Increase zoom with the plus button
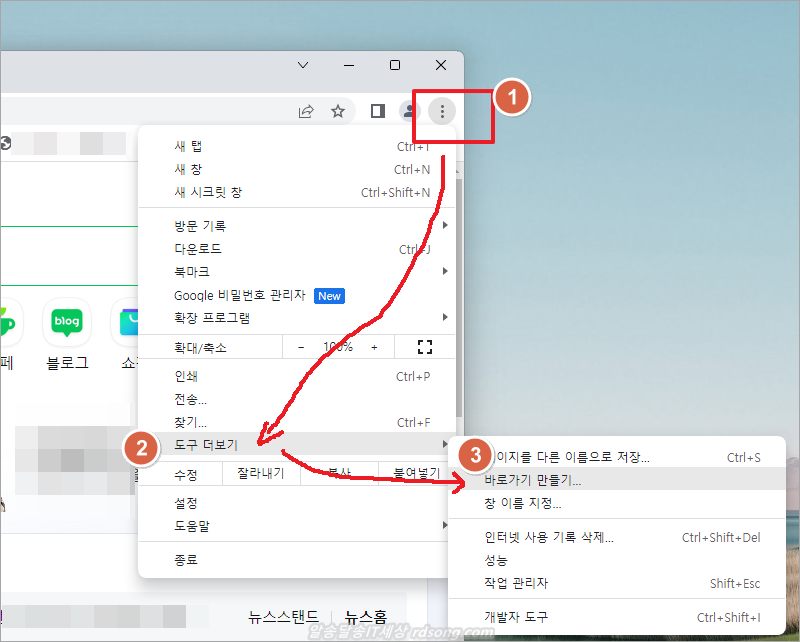This screenshot has height=642, width=800. pyautogui.click(x=374, y=347)
